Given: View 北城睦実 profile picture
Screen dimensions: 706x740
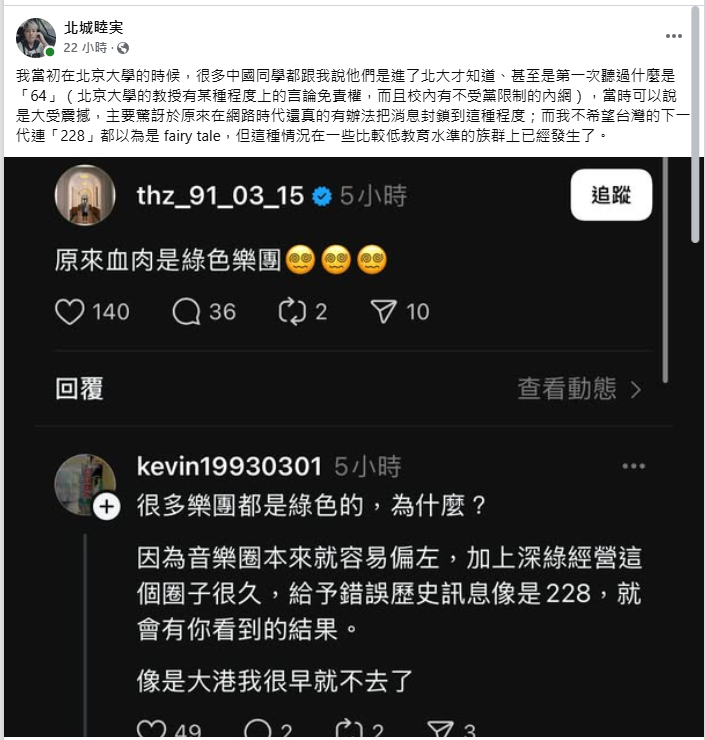Looking at the screenshot, I should (35, 38).
